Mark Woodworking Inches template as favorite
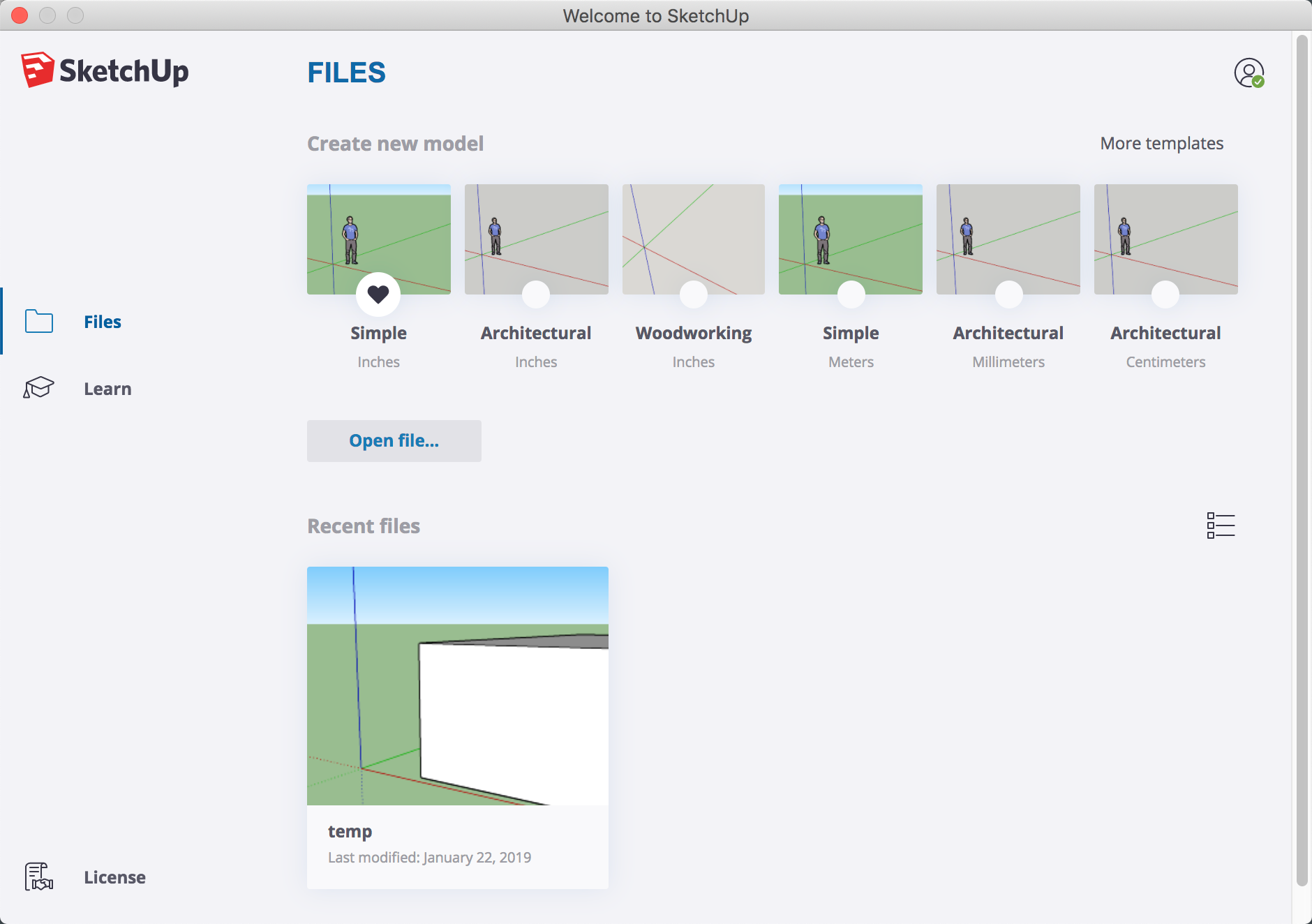1312x924 pixels. pos(694,295)
